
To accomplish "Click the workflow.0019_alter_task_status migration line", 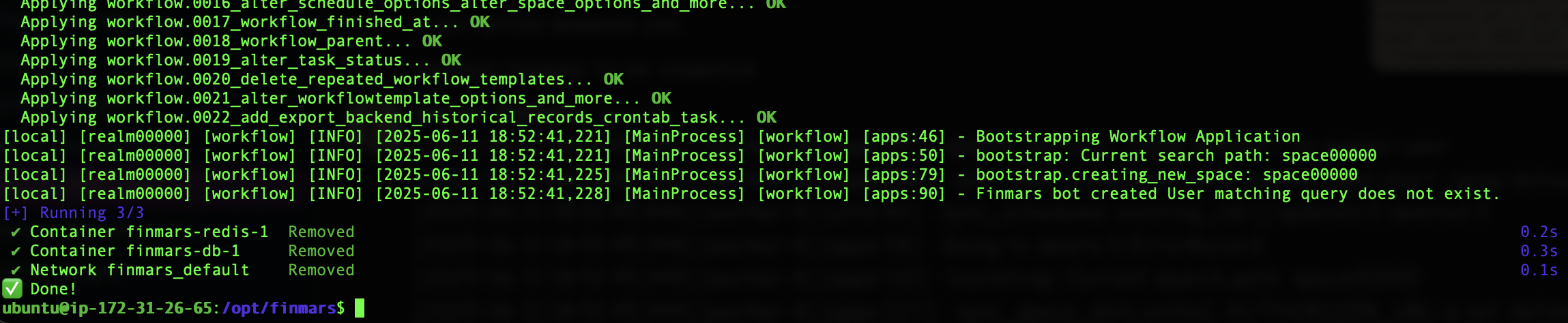I will (241, 60).
